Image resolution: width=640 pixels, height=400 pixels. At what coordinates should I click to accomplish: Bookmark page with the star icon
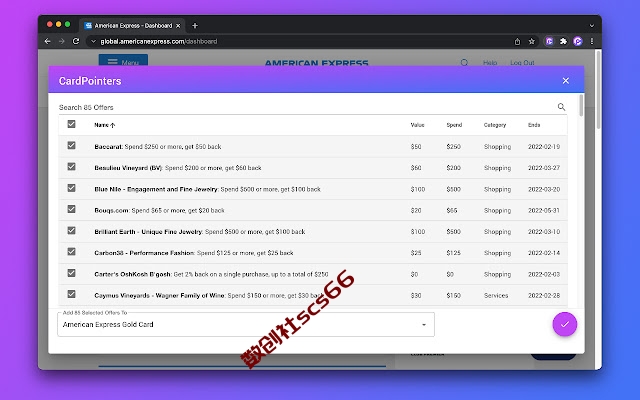[531, 41]
